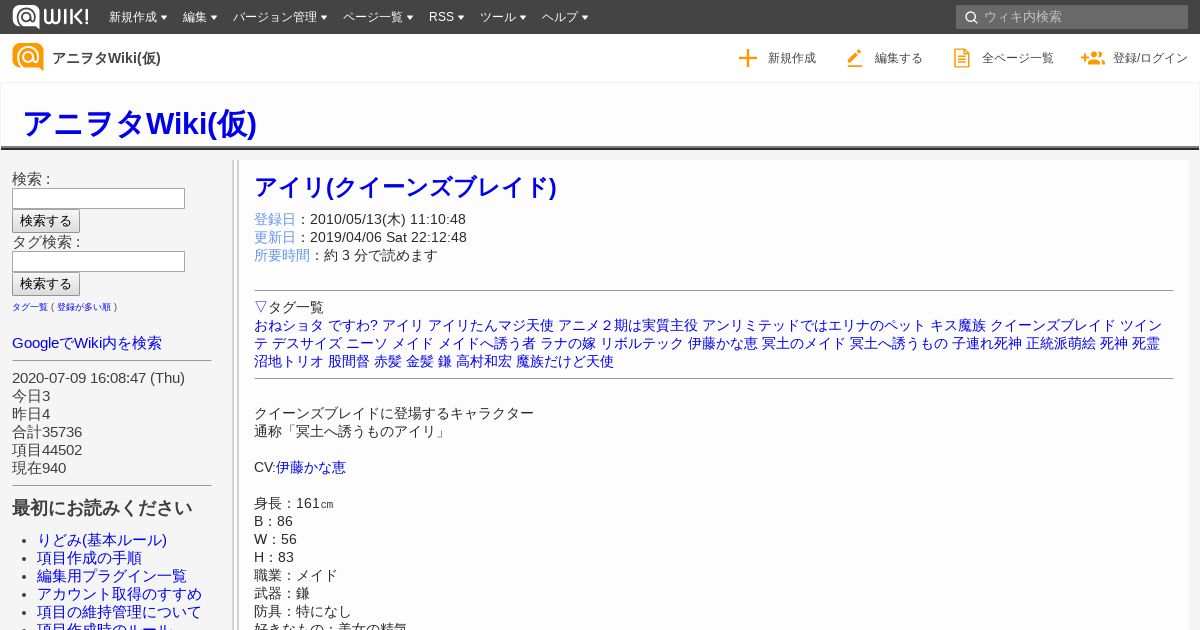Click 伊藤かな恵 link after CV:

(x=311, y=467)
